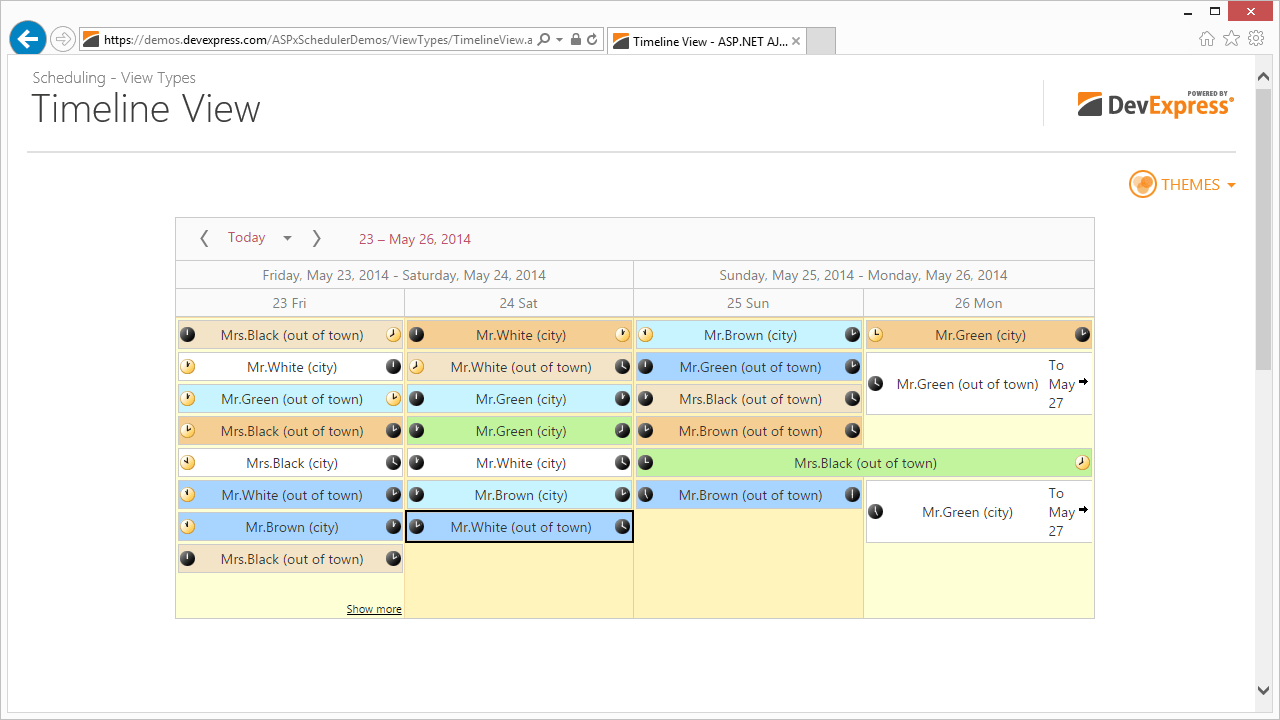Select Friday's Mr.White (out of town) appointment
1280x720 pixels.
[291, 495]
